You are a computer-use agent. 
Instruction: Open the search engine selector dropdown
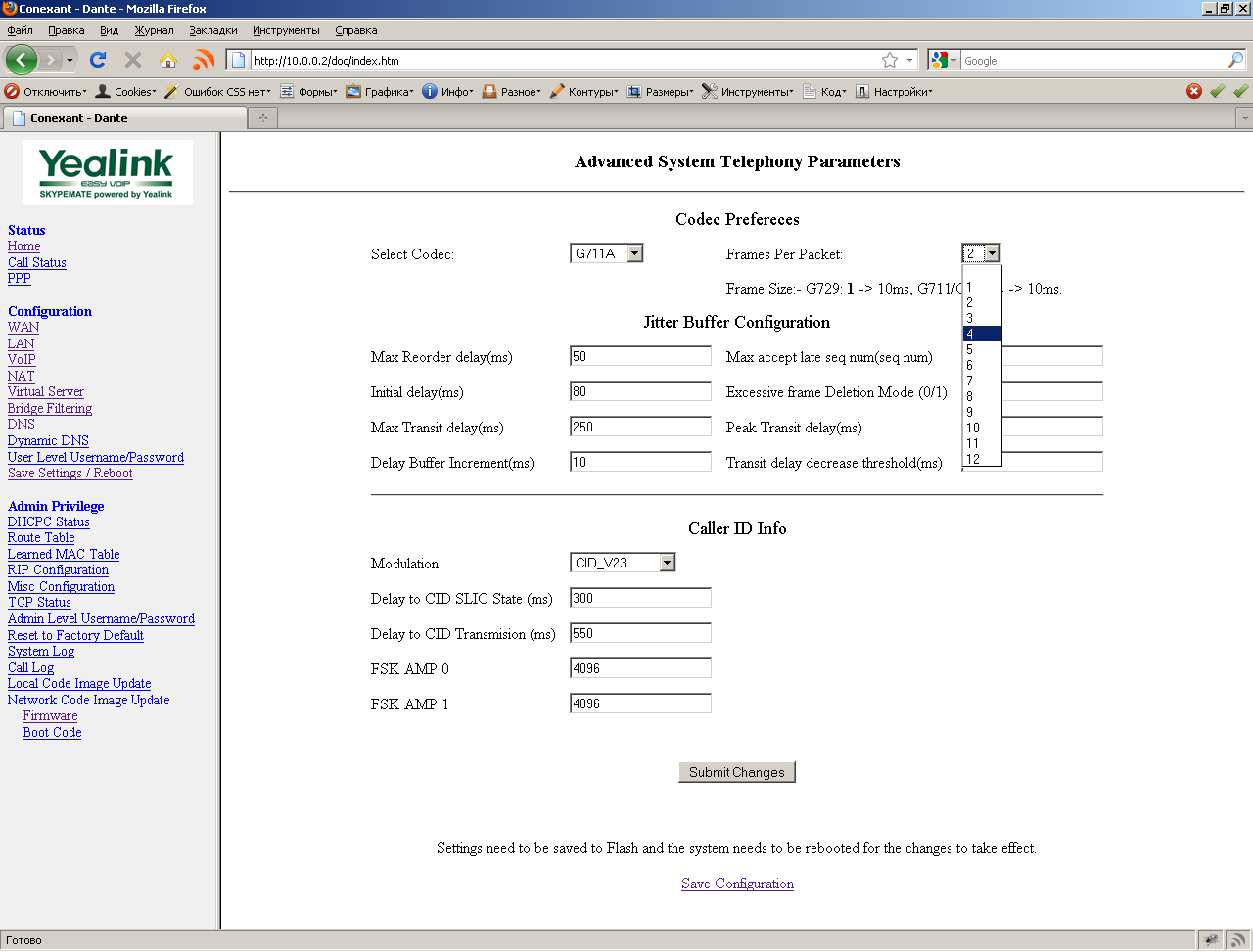click(944, 61)
